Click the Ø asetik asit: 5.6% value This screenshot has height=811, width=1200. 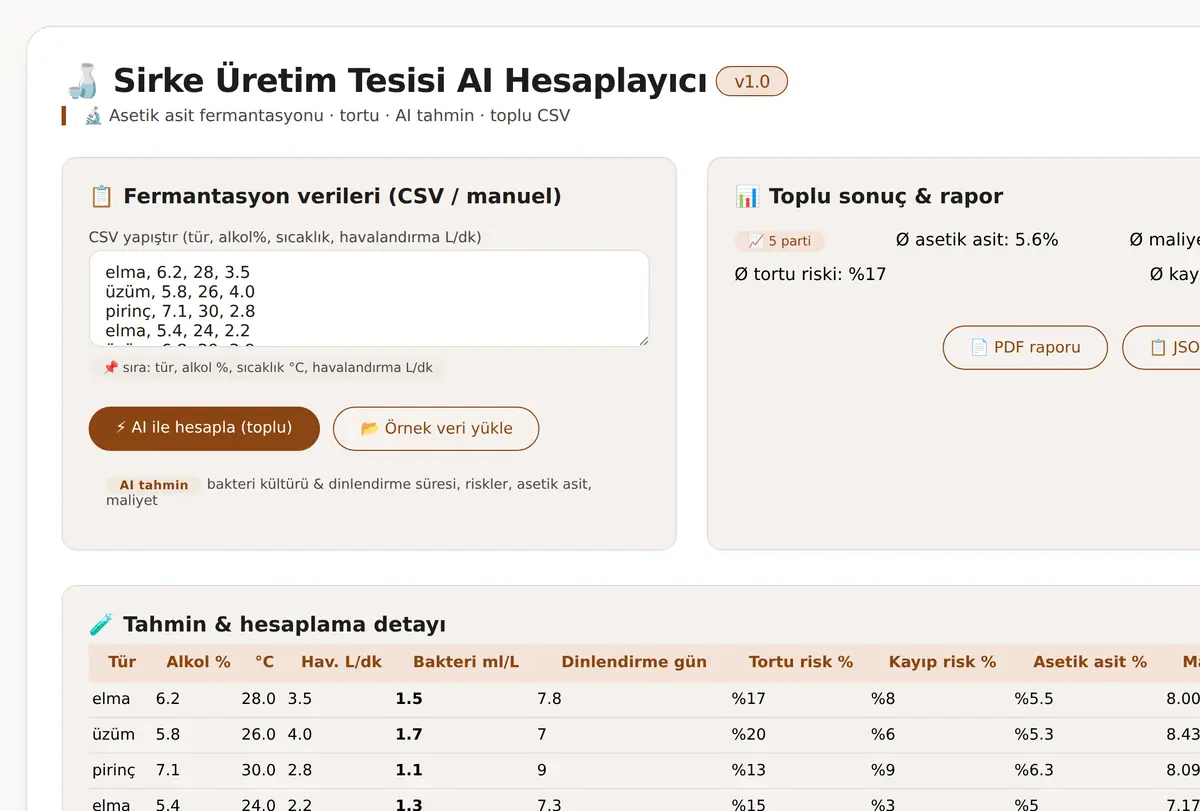pyautogui.click(x=977, y=240)
